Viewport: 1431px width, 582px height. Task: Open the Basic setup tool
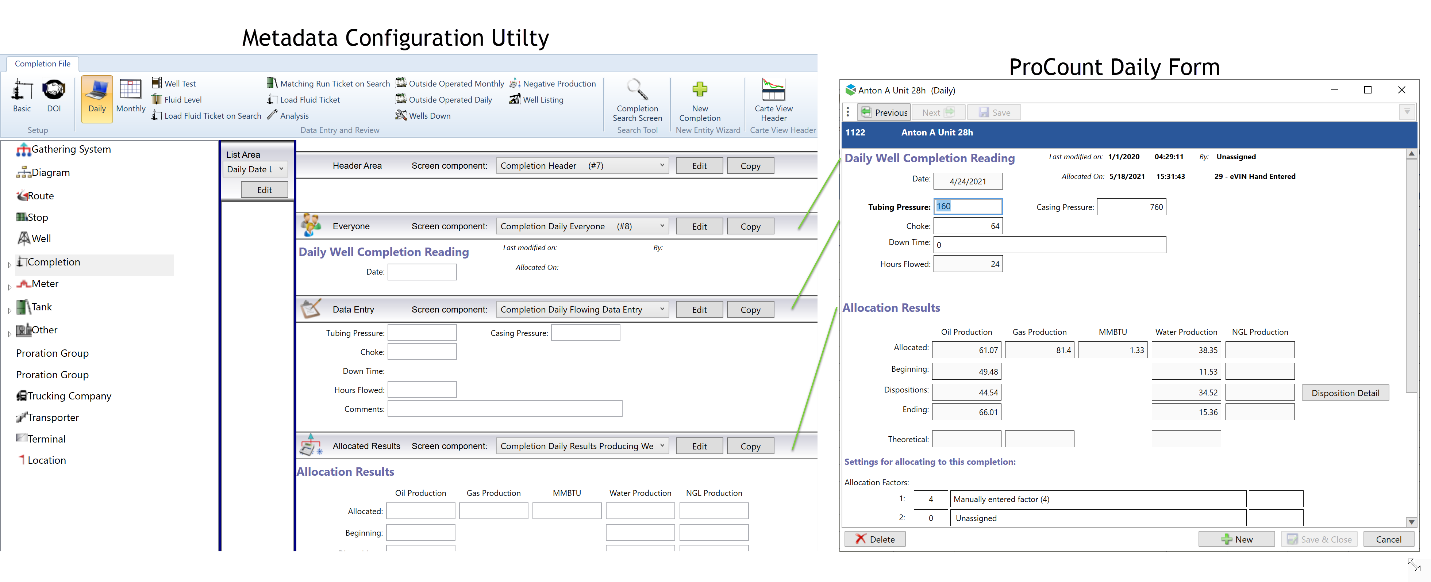(21, 95)
